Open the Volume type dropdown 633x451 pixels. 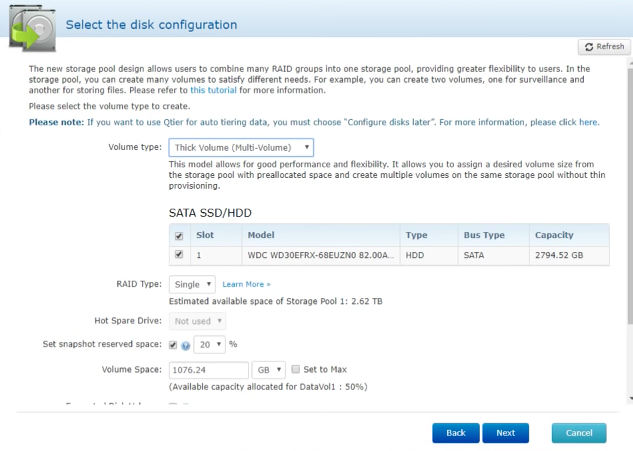click(x=240, y=147)
